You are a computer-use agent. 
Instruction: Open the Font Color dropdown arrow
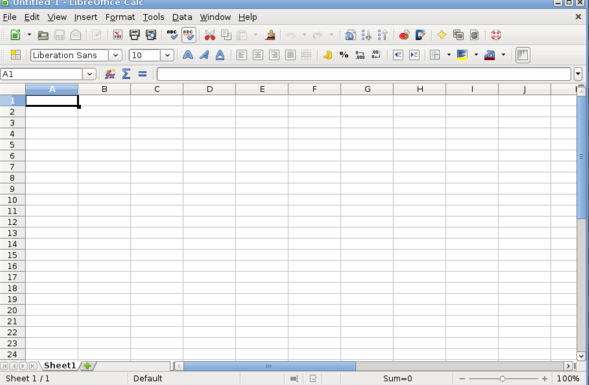click(503, 55)
